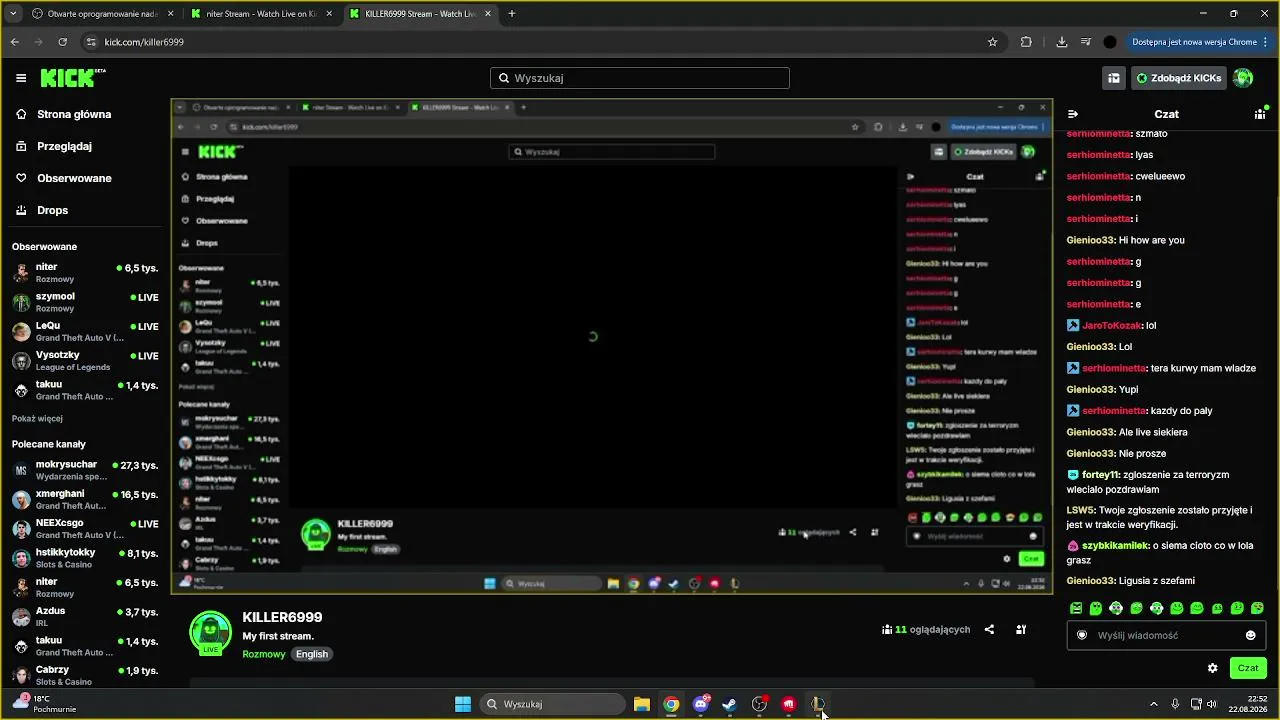Open Strona główna in the sidebar
The image size is (1280, 720).
coord(74,114)
